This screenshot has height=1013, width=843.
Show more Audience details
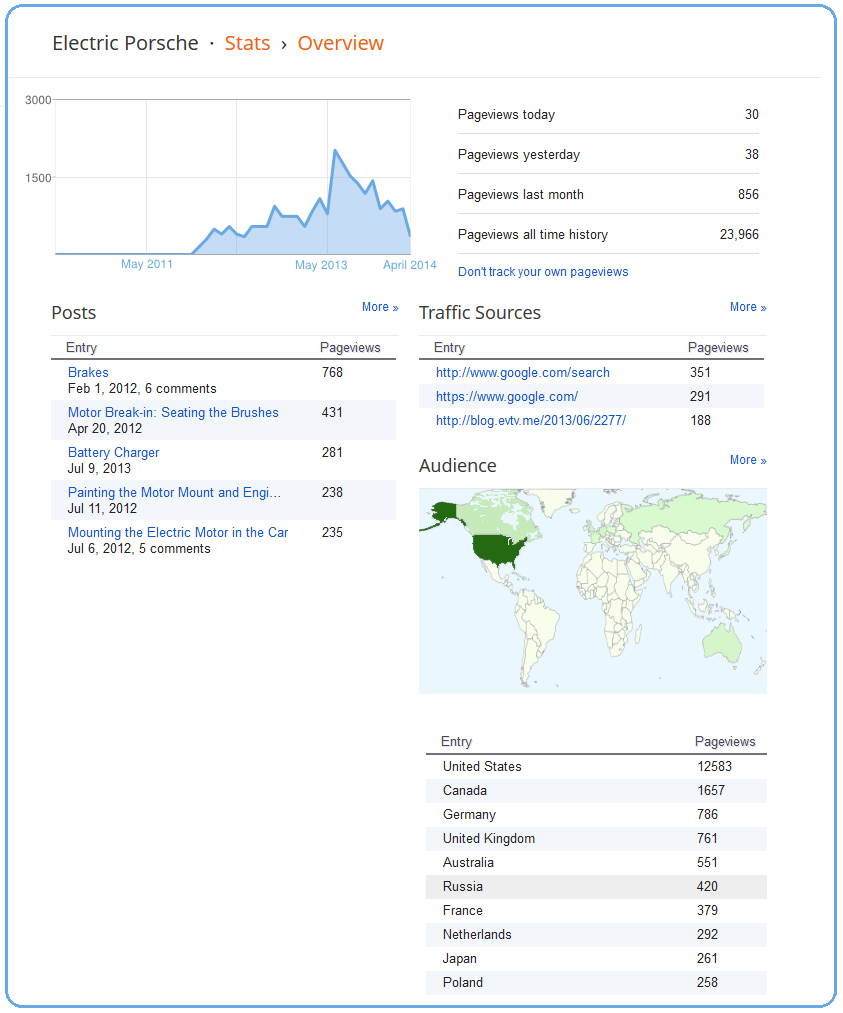tap(748, 461)
